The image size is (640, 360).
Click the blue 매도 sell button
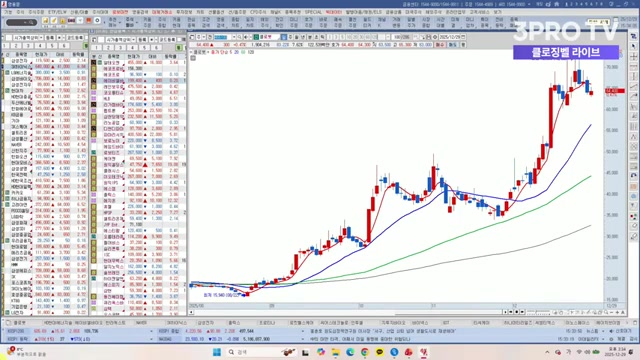click(453, 44)
